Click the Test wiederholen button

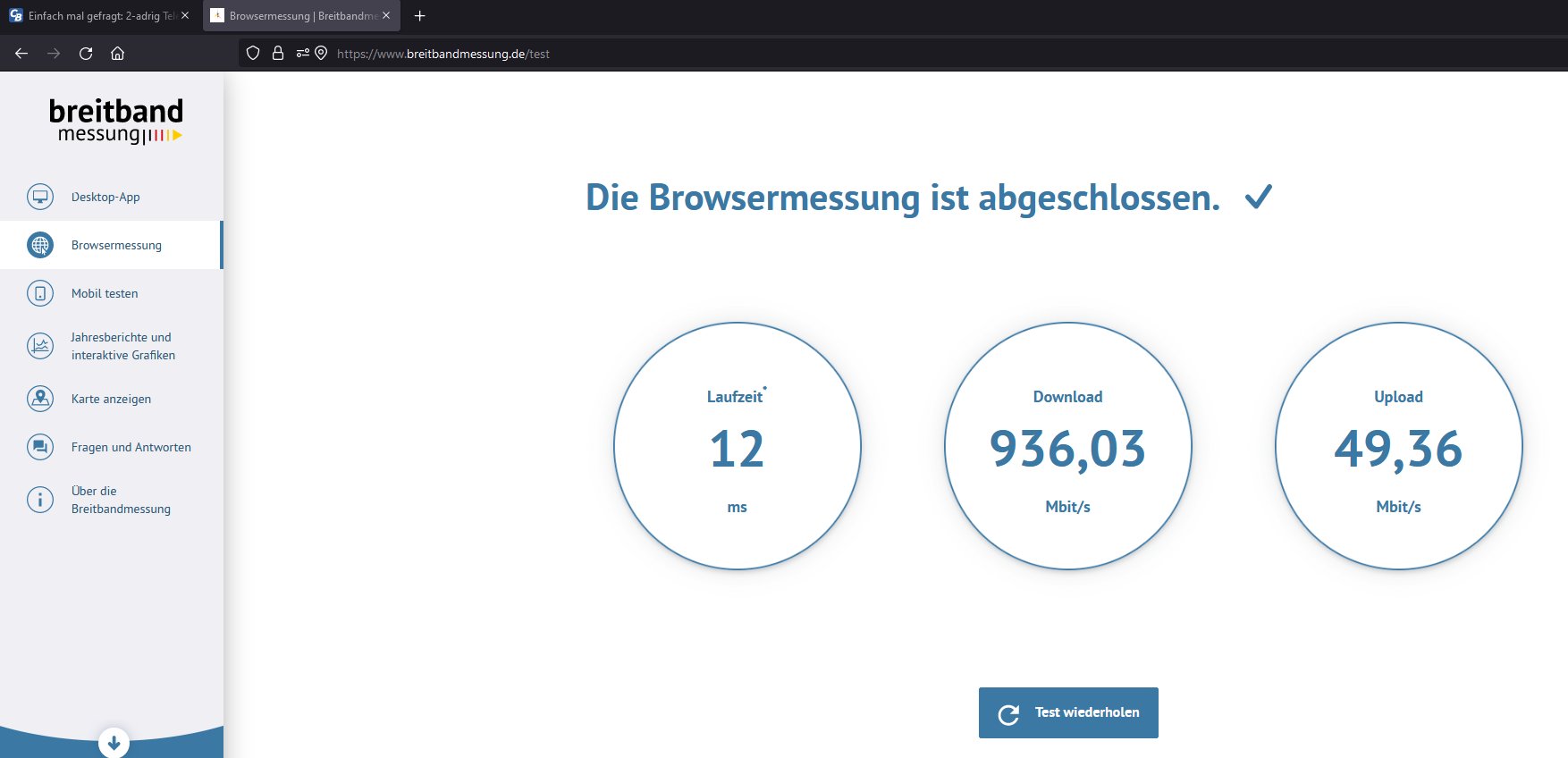(x=1068, y=712)
